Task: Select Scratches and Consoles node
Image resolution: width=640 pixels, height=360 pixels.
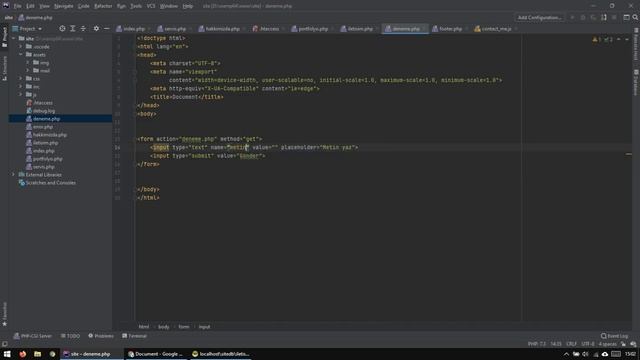Action: coord(50,183)
